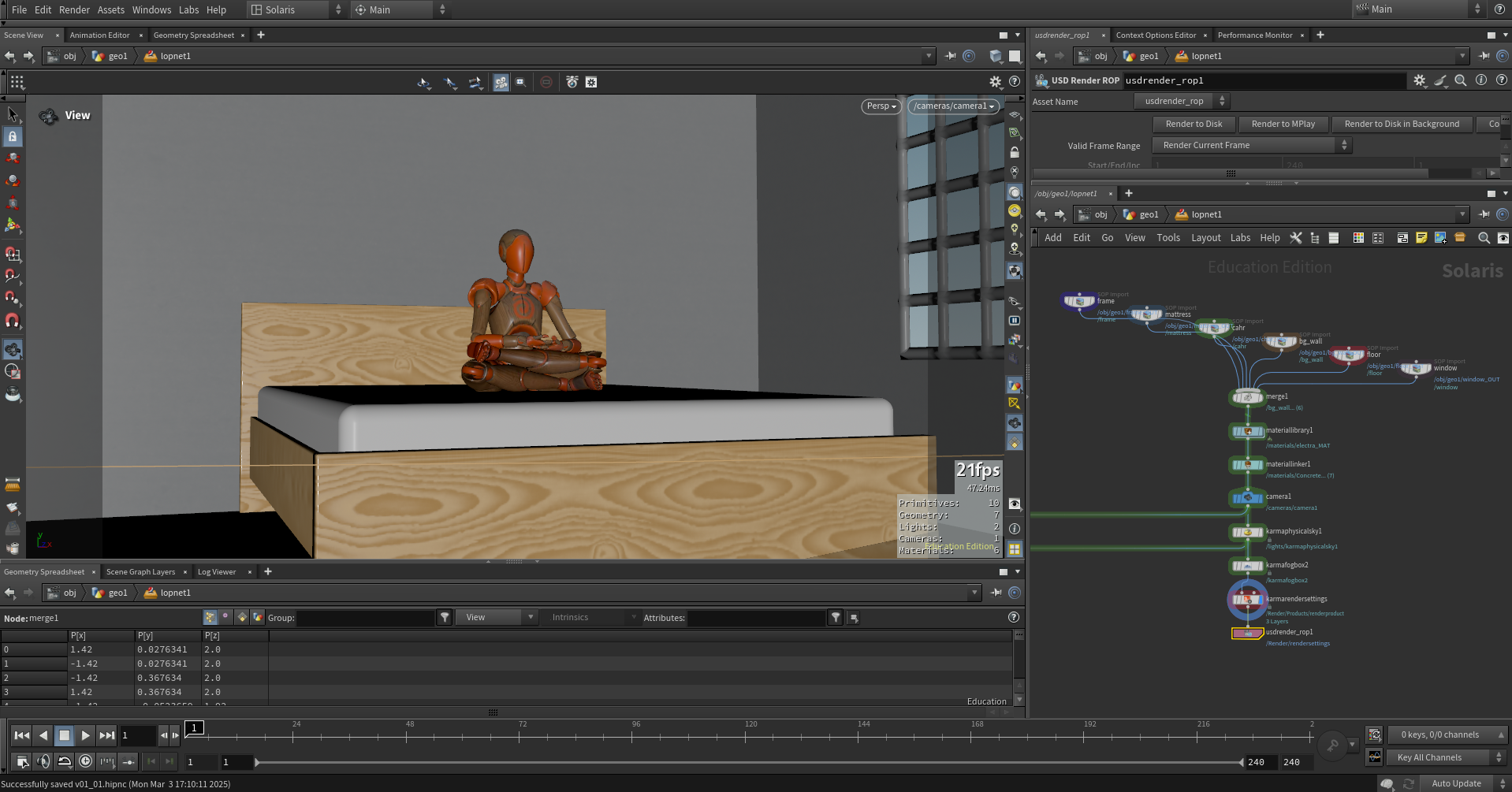Select the arrow Select tool in left toolbar
This screenshot has height=792, width=1512.
coord(13,114)
